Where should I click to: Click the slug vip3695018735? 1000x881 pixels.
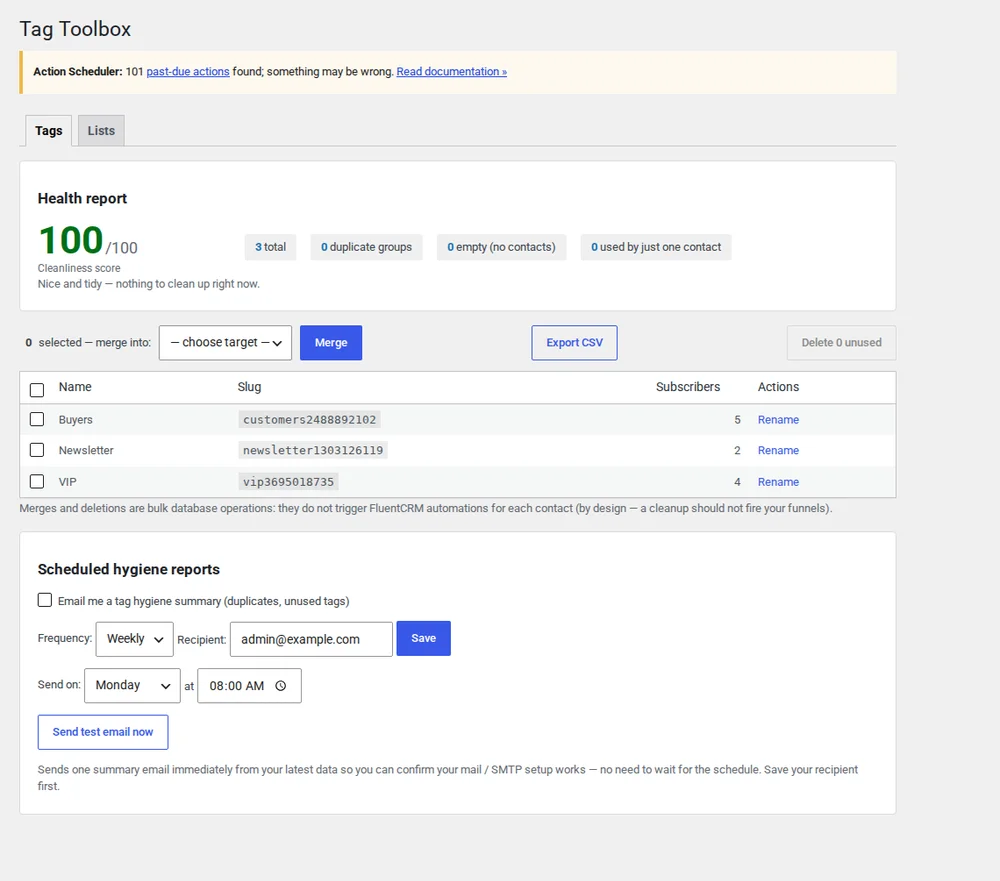pos(288,482)
